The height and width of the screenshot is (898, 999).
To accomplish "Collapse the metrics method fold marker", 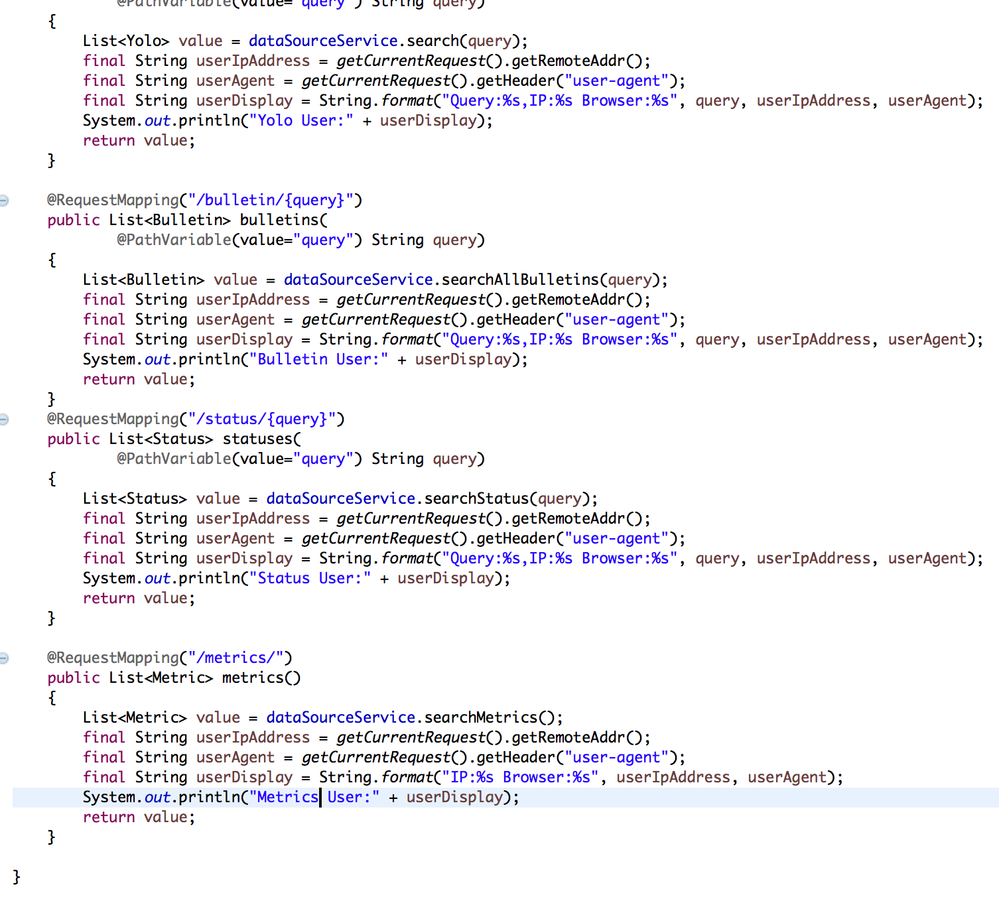I will pyautogui.click(x=5, y=657).
